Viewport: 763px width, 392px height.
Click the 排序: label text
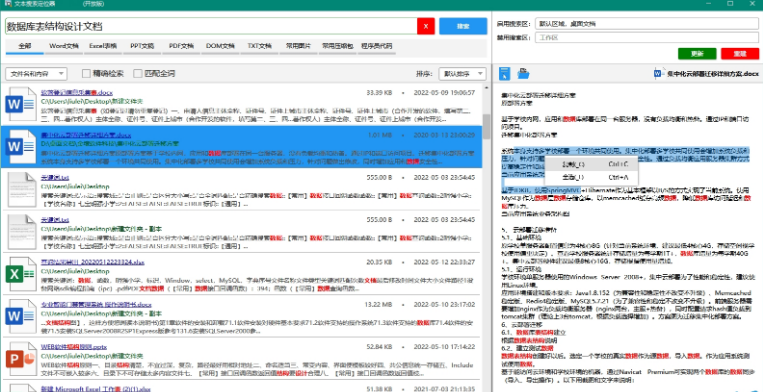tap(424, 74)
